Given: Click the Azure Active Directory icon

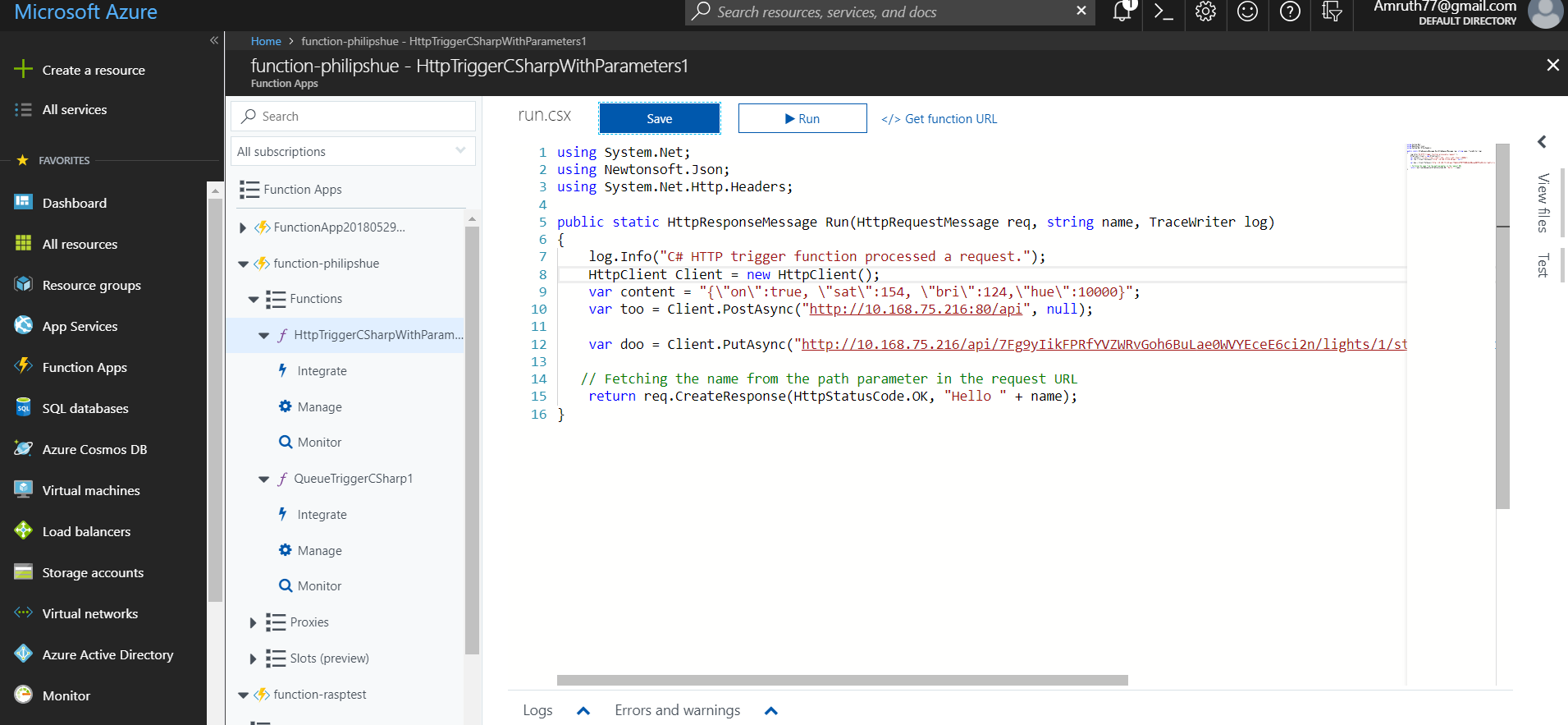Looking at the screenshot, I should click(23, 654).
